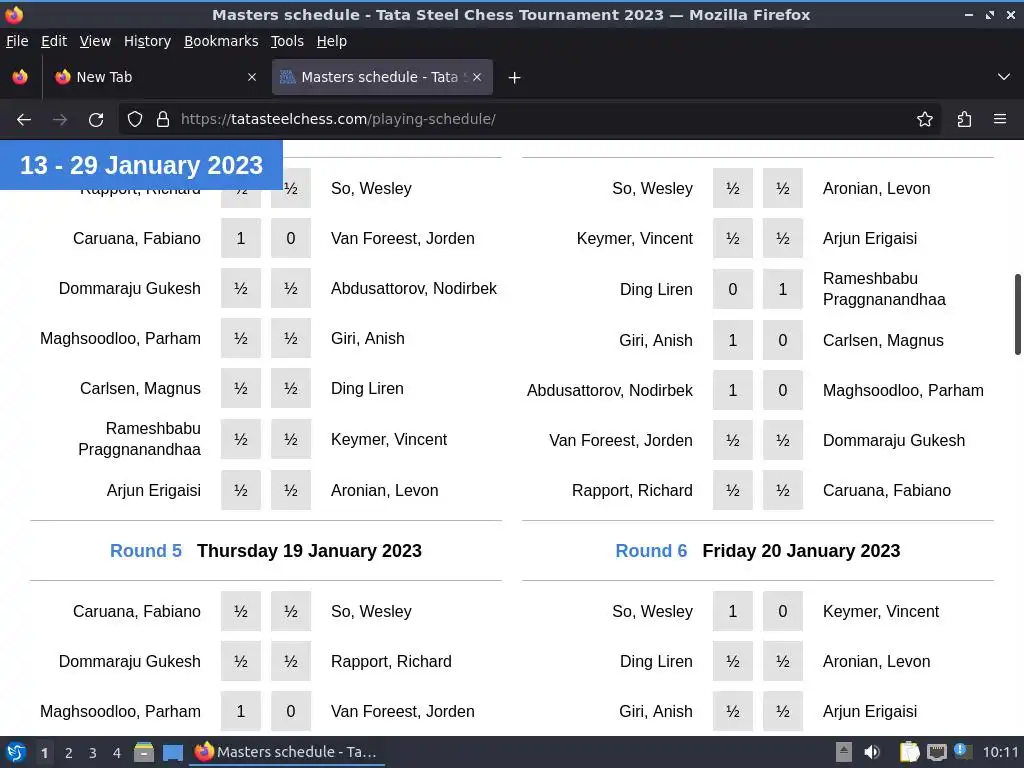Click the forward navigation arrow
This screenshot has height=768, width=1024.
[60, 120]
